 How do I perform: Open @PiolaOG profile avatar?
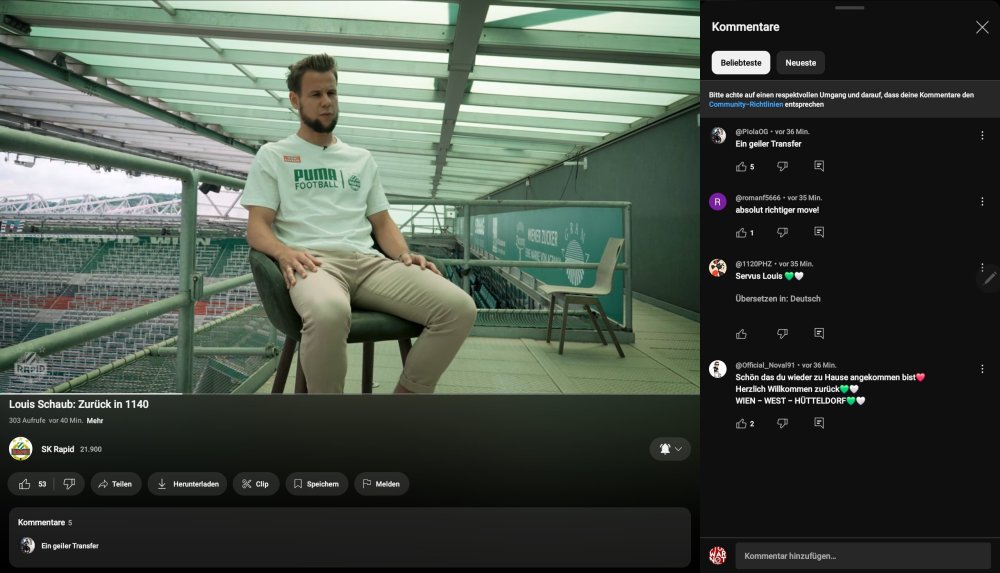tap(718, 135)
